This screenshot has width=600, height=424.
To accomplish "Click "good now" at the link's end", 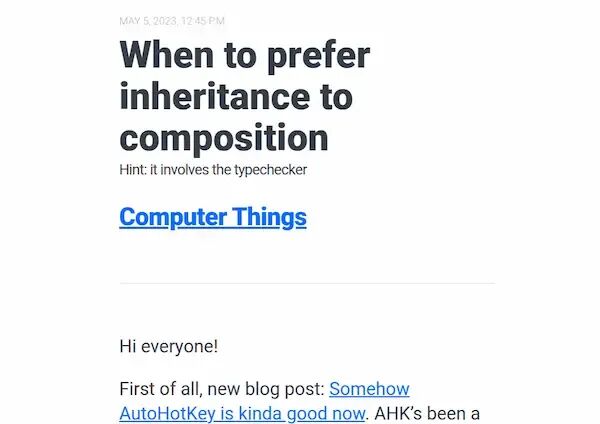I will [326, 414].
